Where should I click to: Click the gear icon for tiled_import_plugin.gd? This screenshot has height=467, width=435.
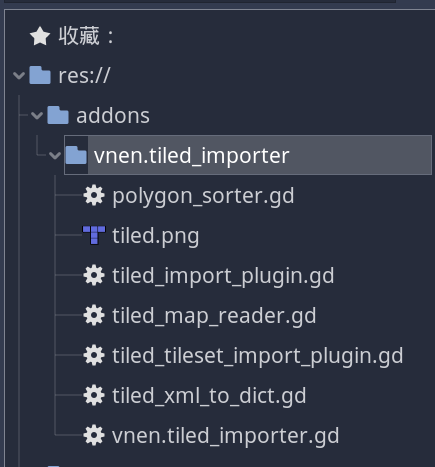coord(94,275)
